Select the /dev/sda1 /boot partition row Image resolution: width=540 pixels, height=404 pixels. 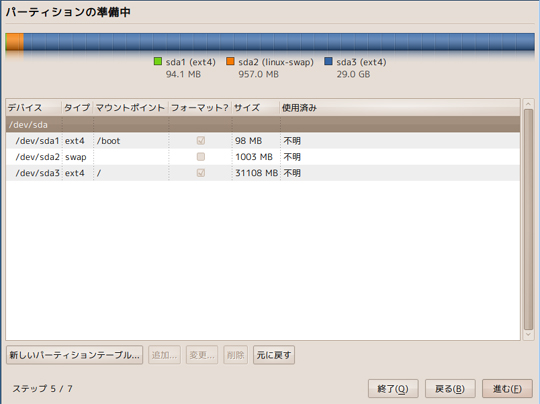tap(263, 141)
